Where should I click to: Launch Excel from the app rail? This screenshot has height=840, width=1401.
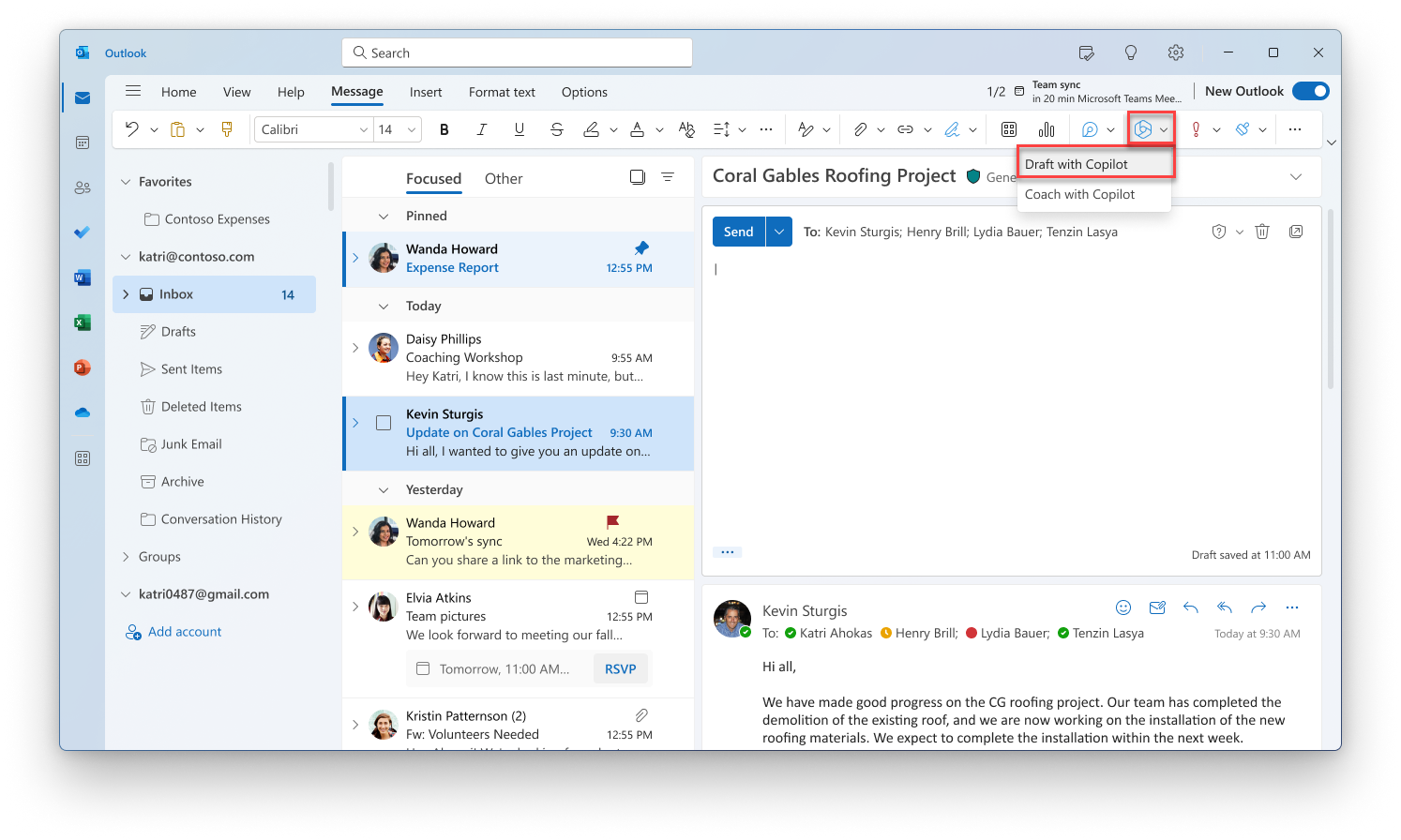tap(83, 322)
